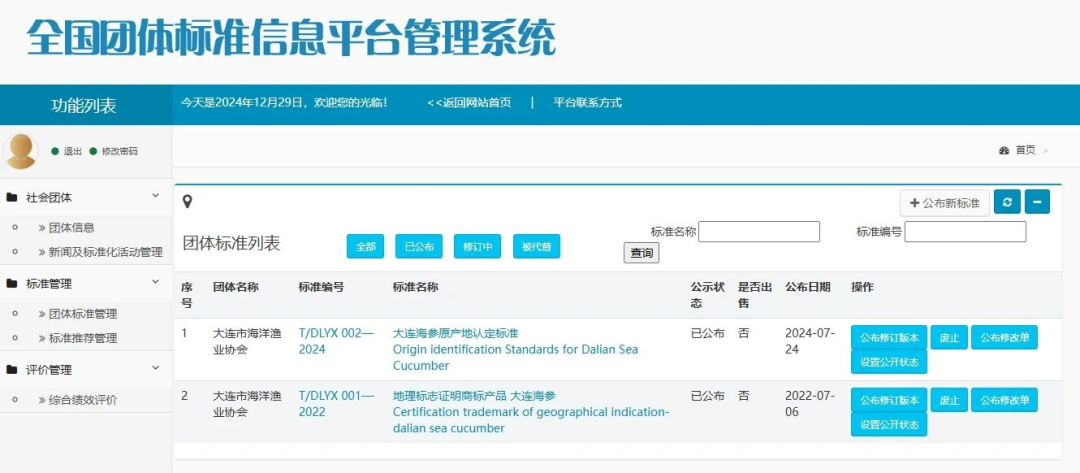
Task: Click the 标准管理 folder icon
Action: coord(12,283)
